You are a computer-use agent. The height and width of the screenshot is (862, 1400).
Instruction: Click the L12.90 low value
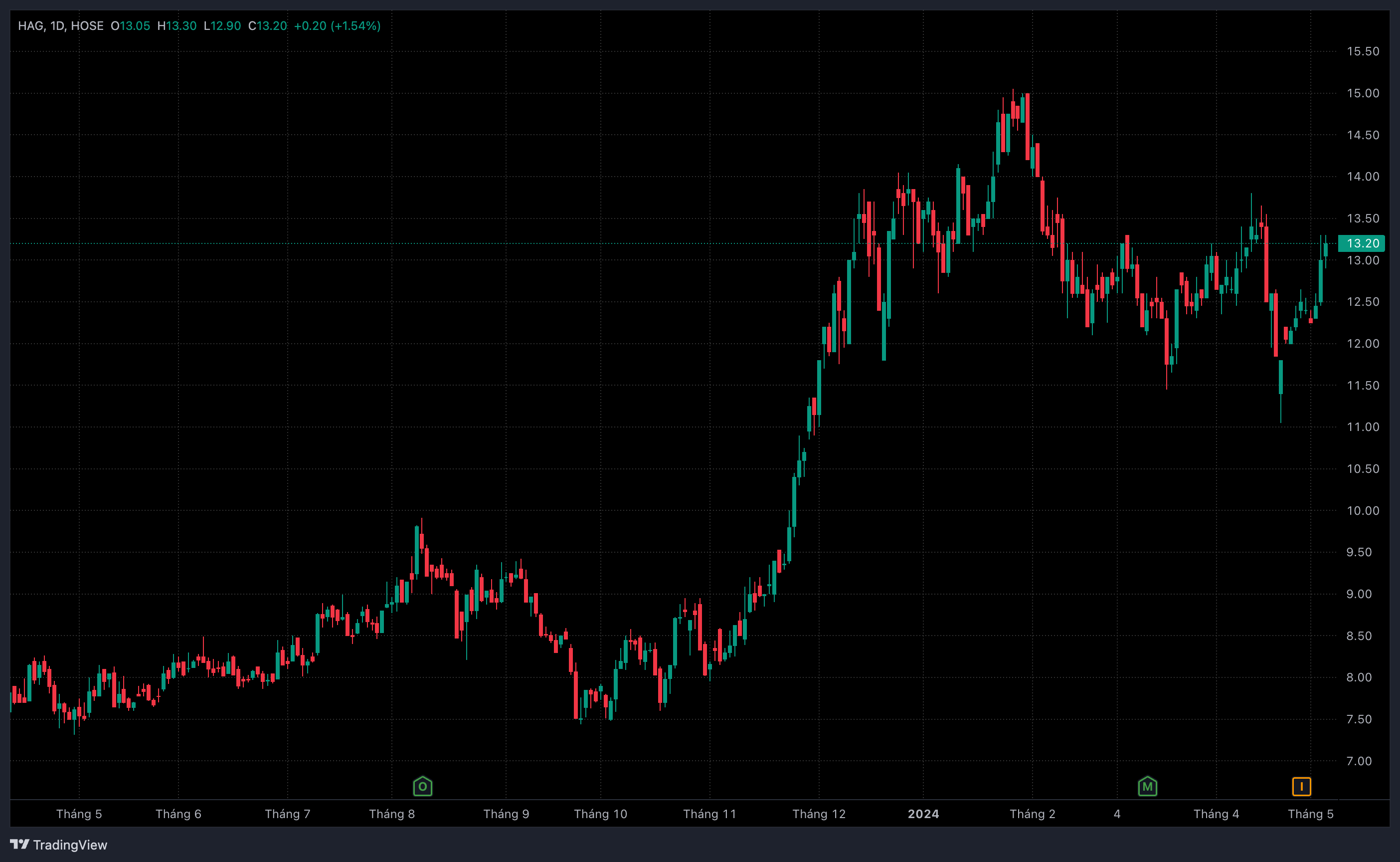[222, 25]
